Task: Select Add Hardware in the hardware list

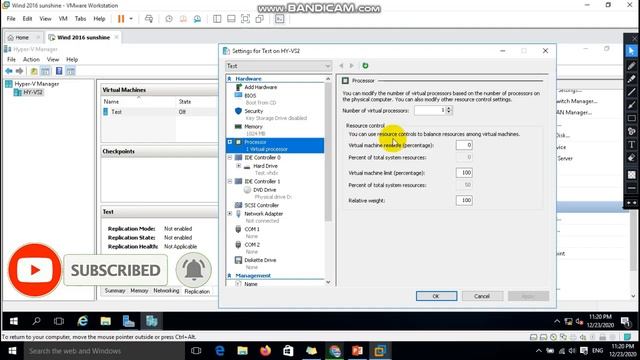Action: tap(260, 87)
